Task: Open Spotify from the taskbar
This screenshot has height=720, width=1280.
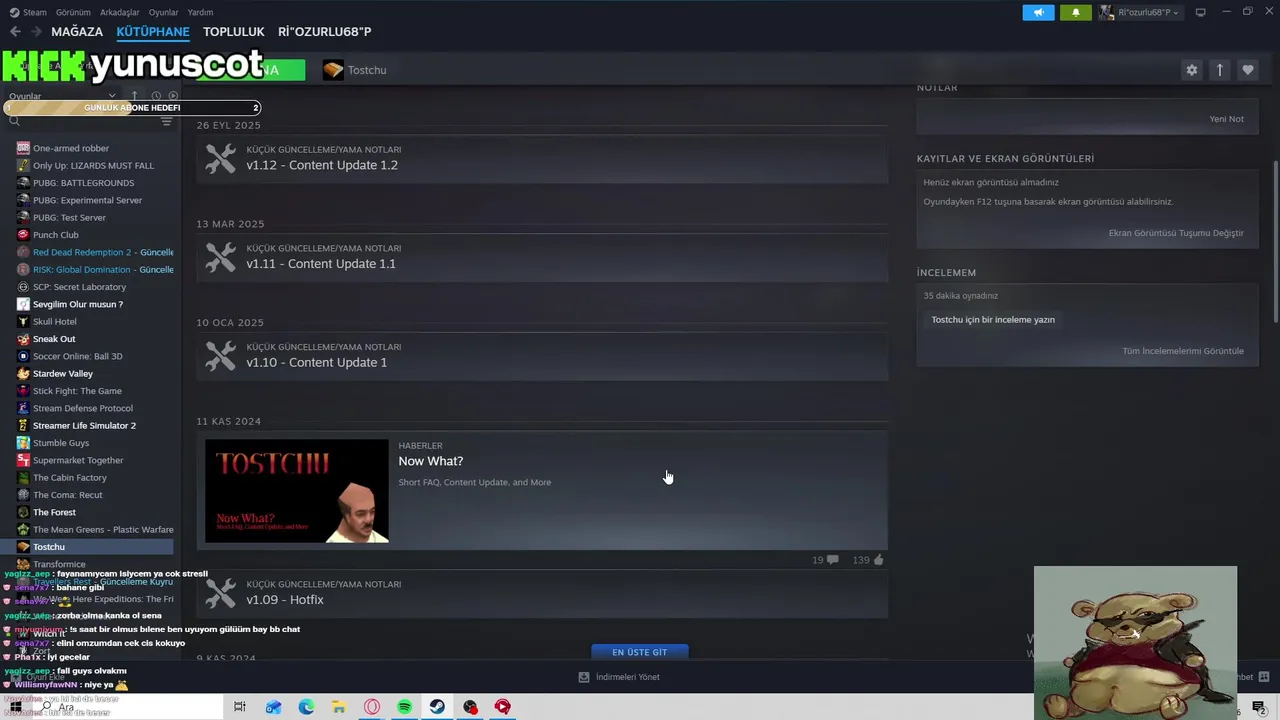Action: 404,707
